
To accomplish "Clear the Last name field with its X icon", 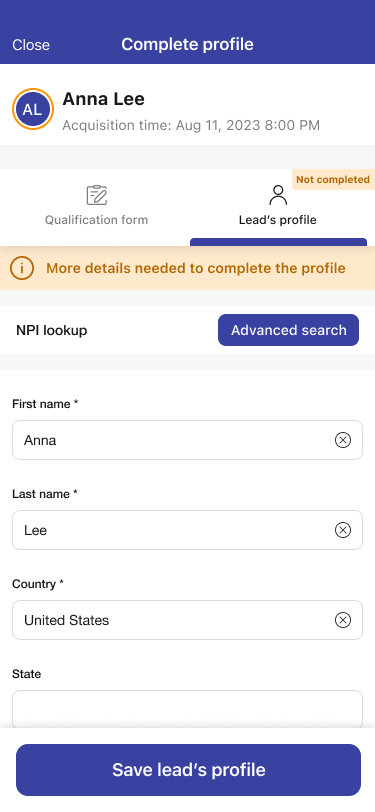I will click(342, 530).
